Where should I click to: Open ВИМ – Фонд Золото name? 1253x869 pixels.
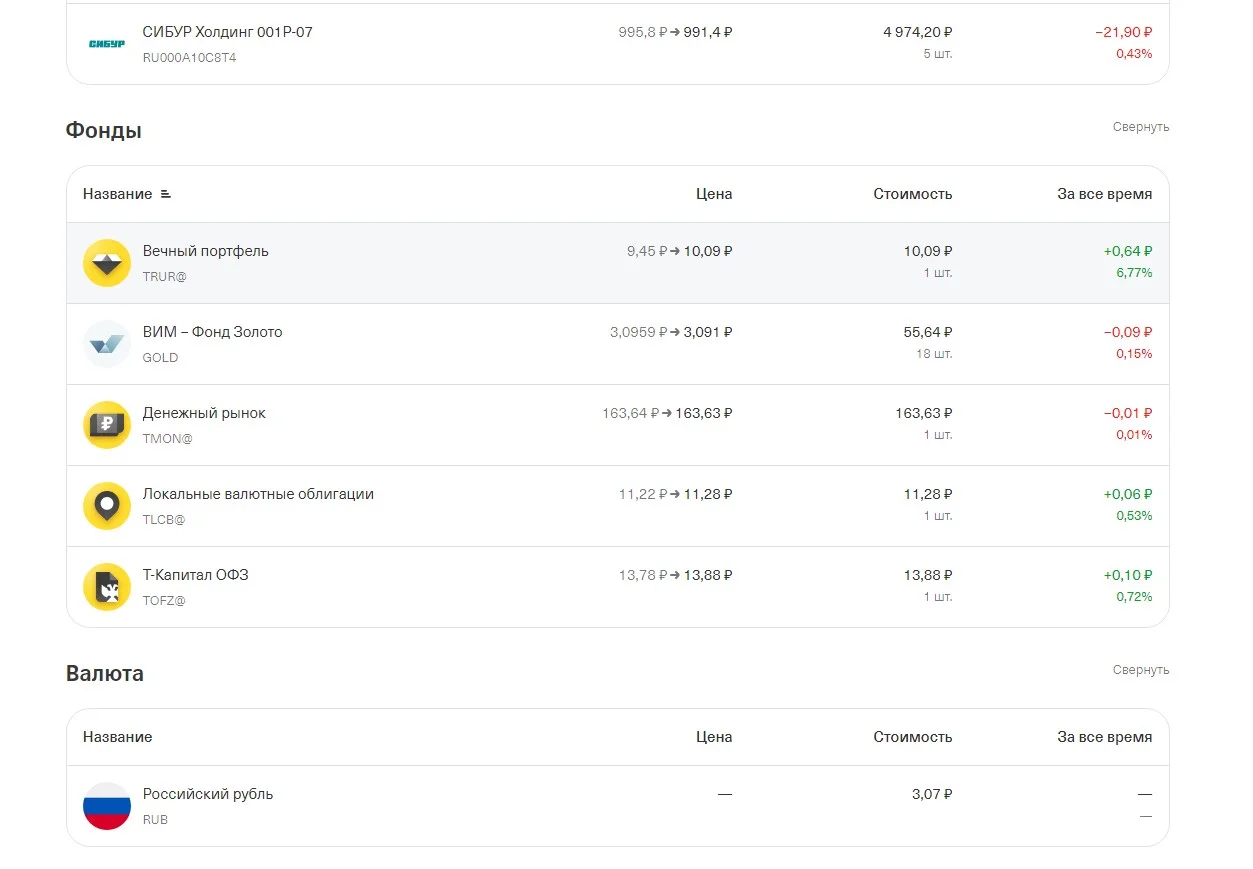point(213,332)
